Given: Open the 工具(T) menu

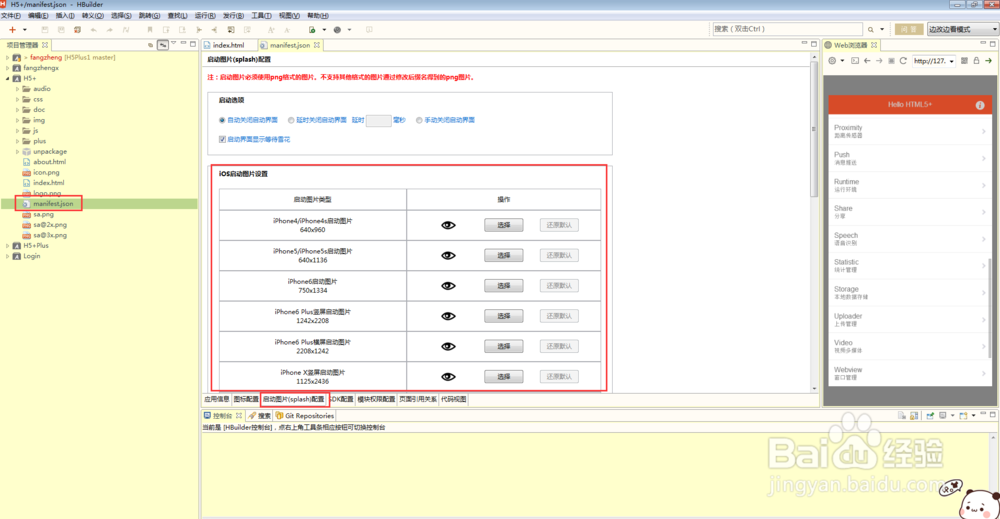Looking at the screenshot, I should click(261, 15).
